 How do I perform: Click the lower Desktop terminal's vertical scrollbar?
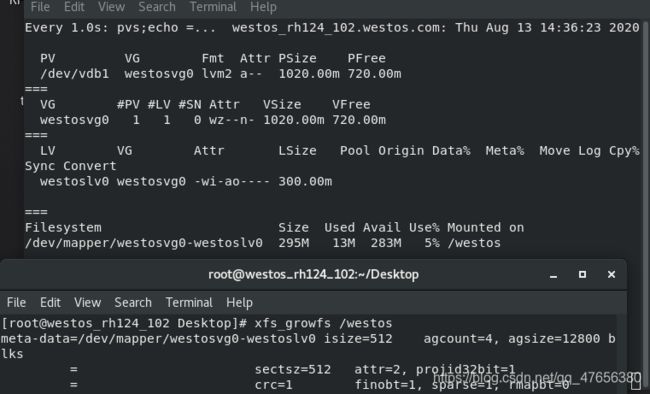(622, 354)
